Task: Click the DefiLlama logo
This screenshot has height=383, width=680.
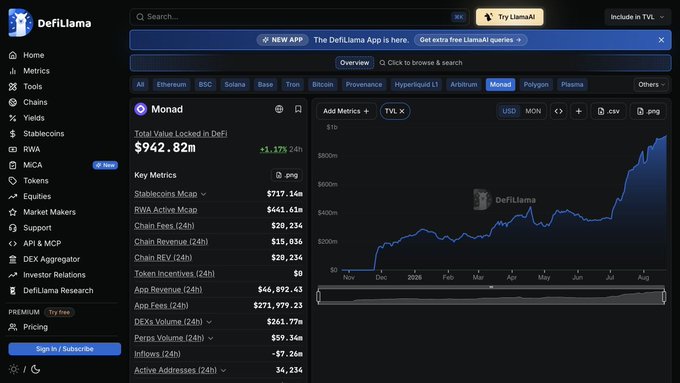Action: pyautogui.click(x=50, y=23)
